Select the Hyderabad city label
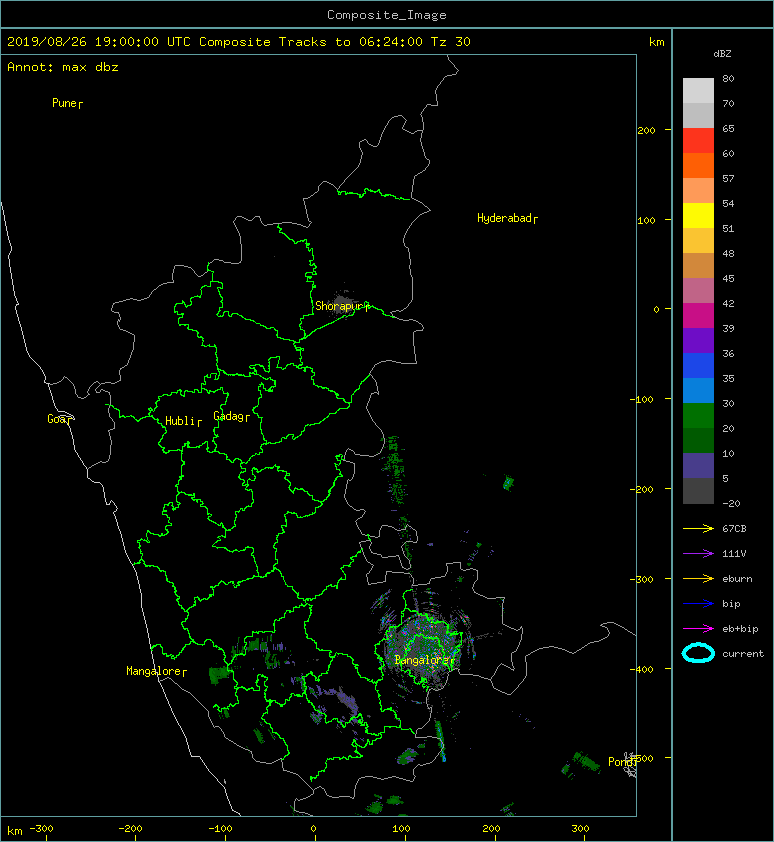Image resolution: width=774 pixels, height=842 pixels. [507, 218]
